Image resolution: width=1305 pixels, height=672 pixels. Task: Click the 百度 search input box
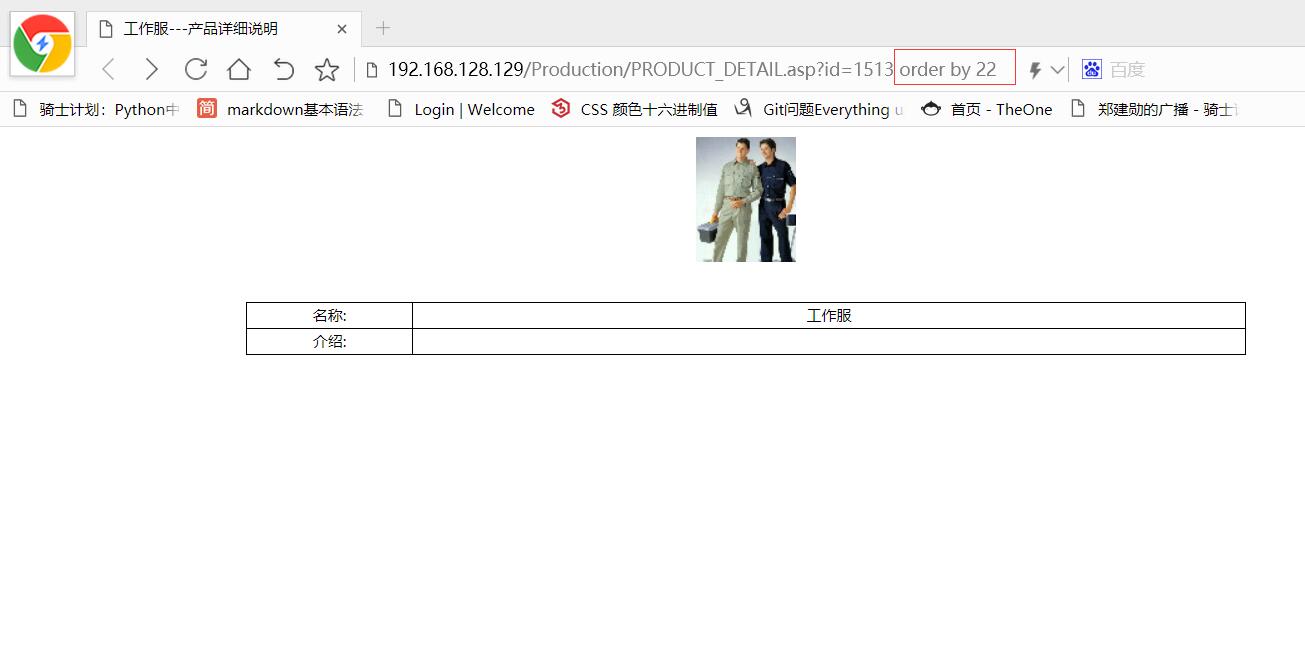(1190, 69)
